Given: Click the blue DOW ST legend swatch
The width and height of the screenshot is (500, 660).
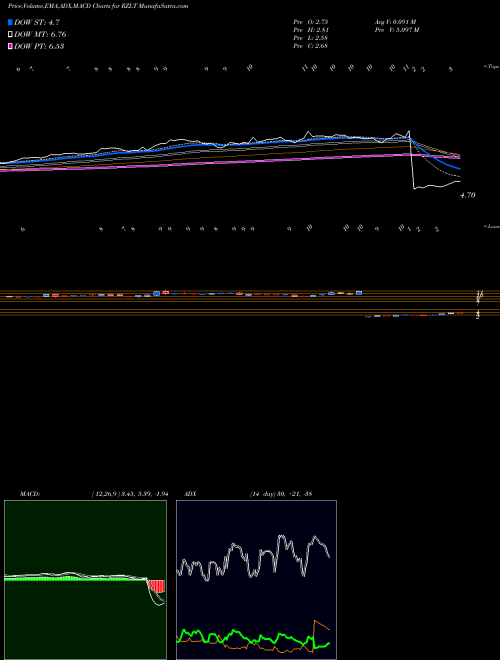Looking at the screenshot, I should click(x=10, y=22).
